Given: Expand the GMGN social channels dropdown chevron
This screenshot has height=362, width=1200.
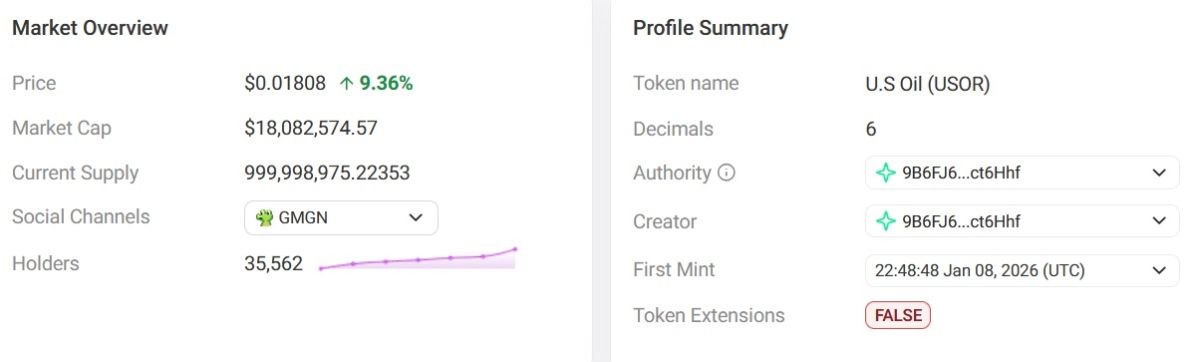Looking at the screenshot, I should [x=416, y=217].
